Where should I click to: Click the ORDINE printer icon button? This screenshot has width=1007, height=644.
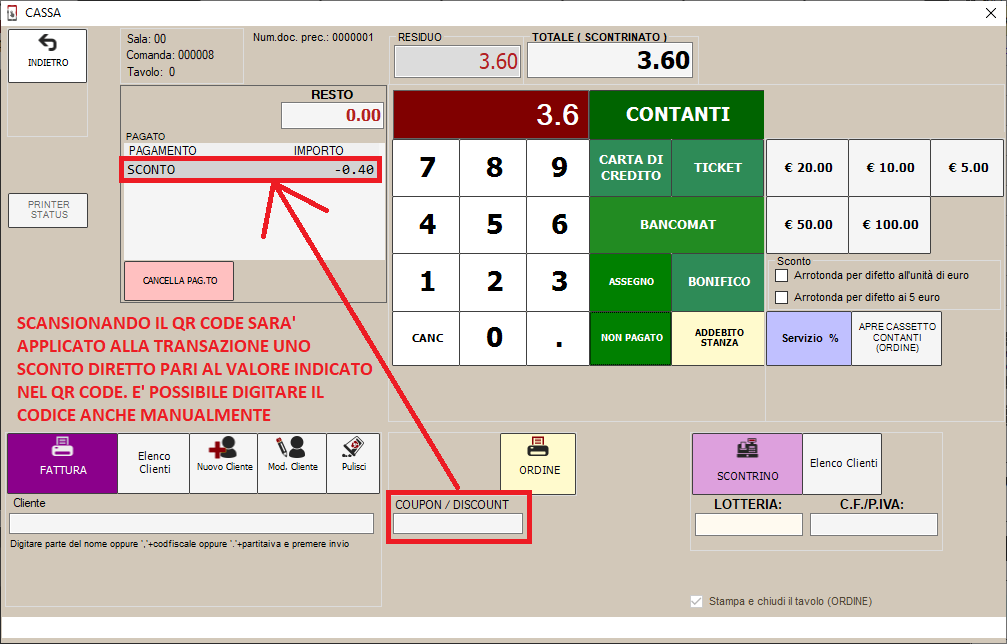538,463
